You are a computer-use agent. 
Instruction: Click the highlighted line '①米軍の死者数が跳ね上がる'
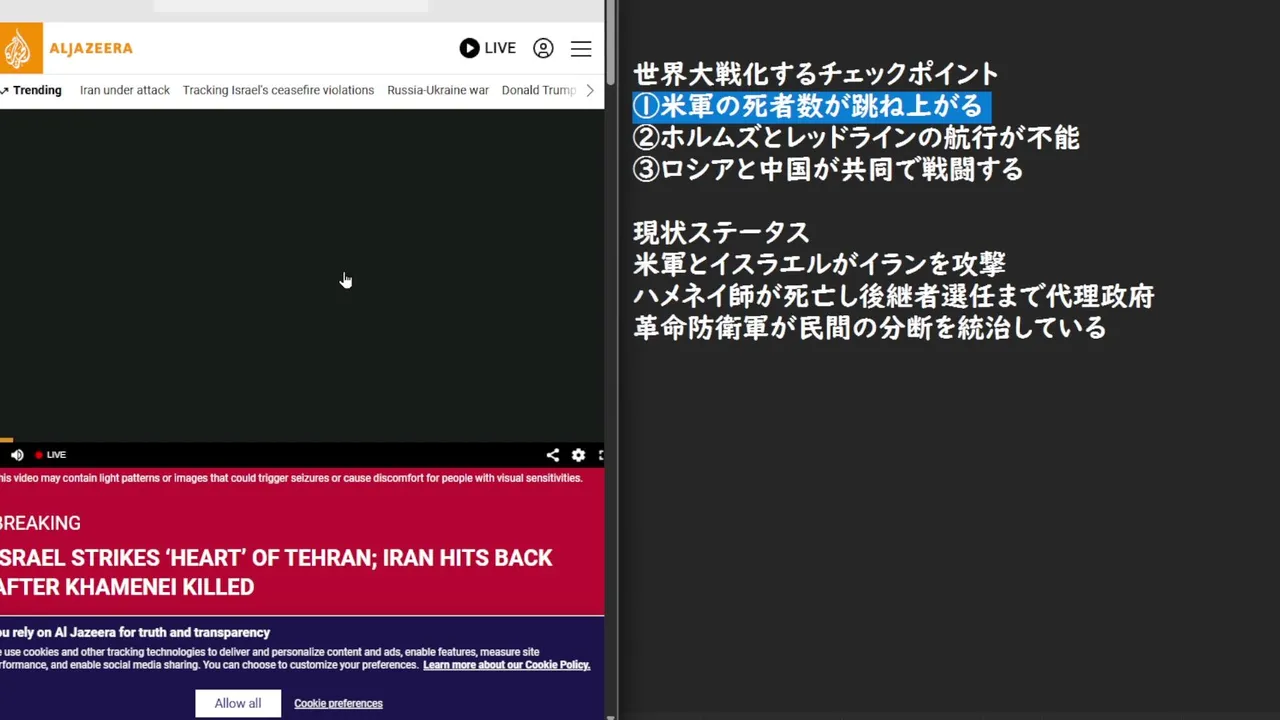(811, 106)
